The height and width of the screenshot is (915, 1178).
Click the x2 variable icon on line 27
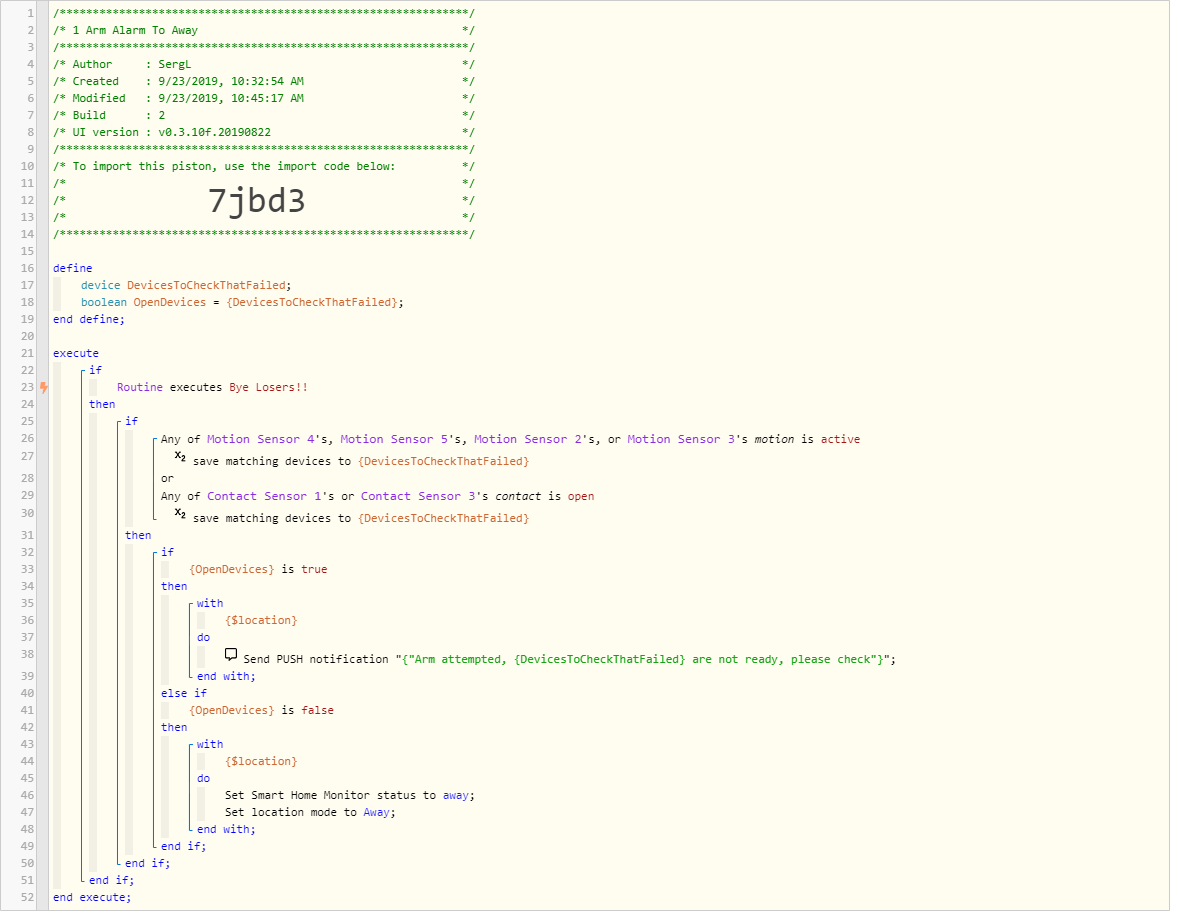[180, 459]
